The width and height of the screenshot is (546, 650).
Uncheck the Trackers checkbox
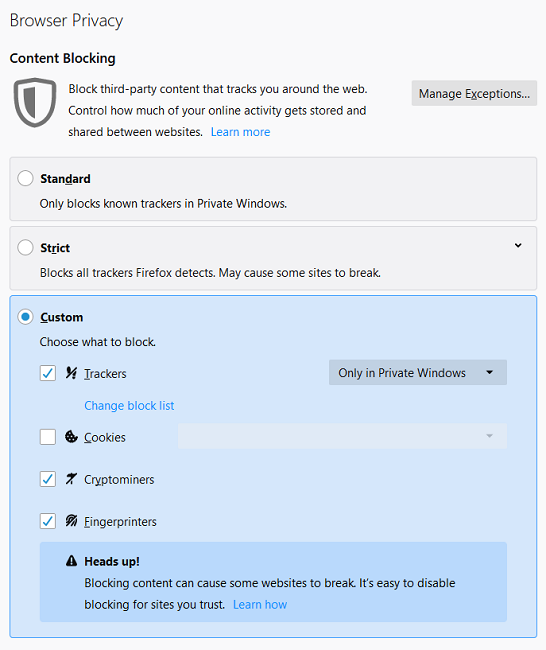pyautogui.click(x=48, y=373)
